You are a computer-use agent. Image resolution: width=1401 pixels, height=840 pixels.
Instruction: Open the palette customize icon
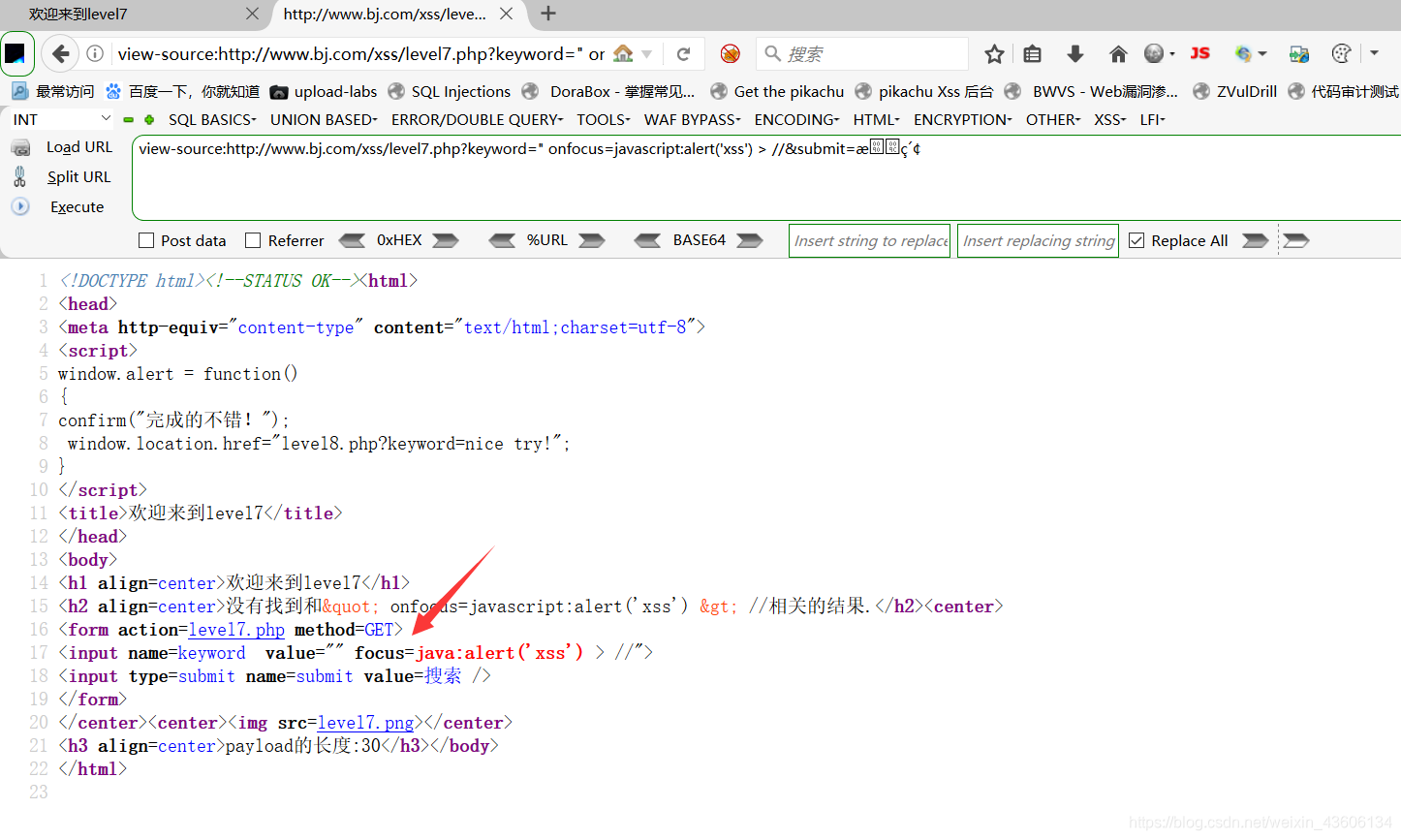1342,53
